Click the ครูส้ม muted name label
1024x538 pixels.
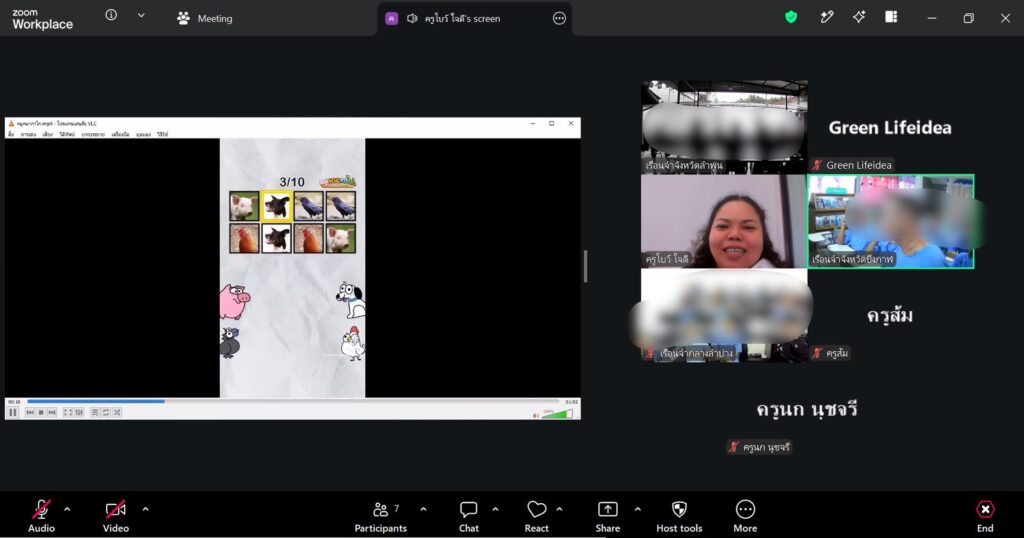pos(830,353)
